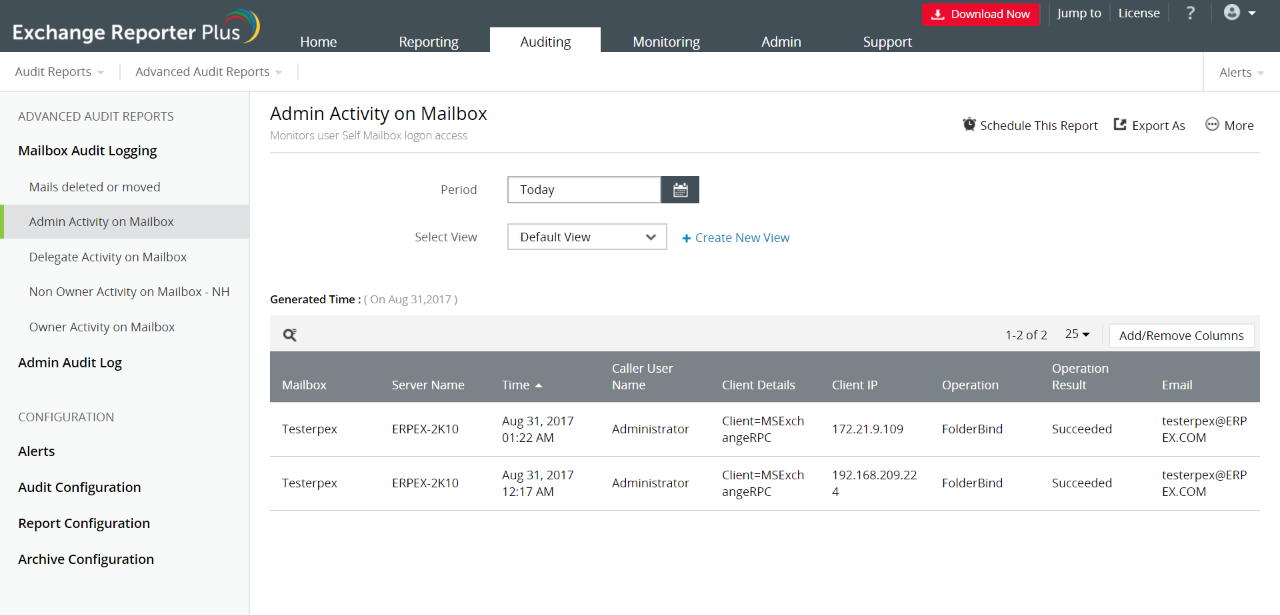Image resolution: width=1280 pixels, height=615 pixels.
Task: Click the Server Name column header
Action: pyautogui.click(x=428, y=385)
